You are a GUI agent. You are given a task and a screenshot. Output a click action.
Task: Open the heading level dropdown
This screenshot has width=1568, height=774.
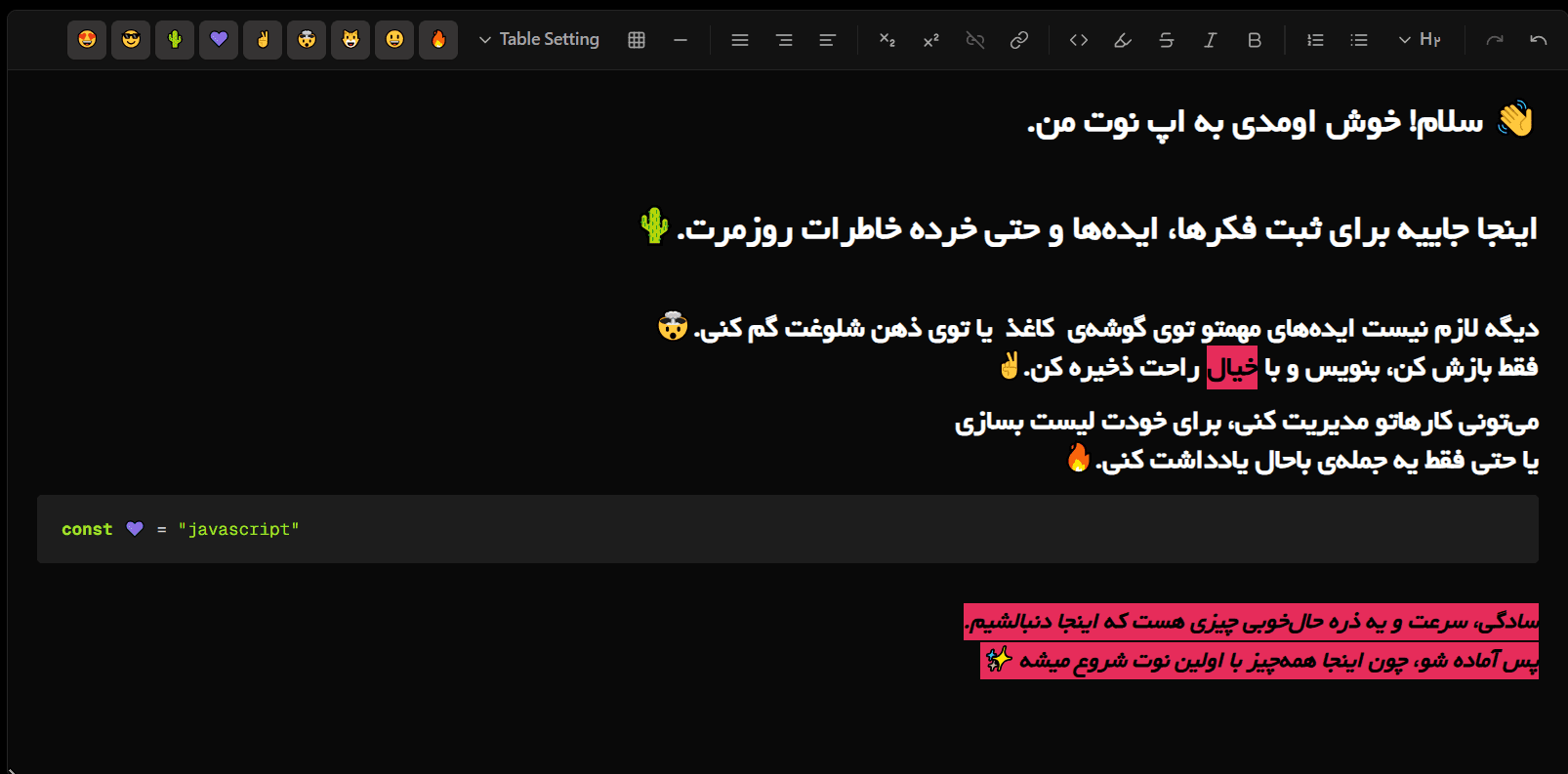point(1420,40)
